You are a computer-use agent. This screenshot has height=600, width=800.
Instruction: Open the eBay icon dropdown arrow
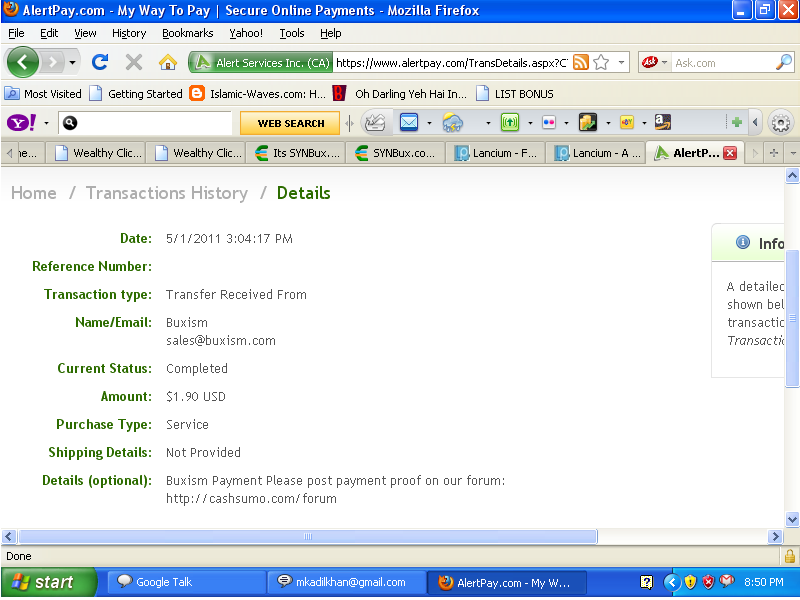[644, 123]
